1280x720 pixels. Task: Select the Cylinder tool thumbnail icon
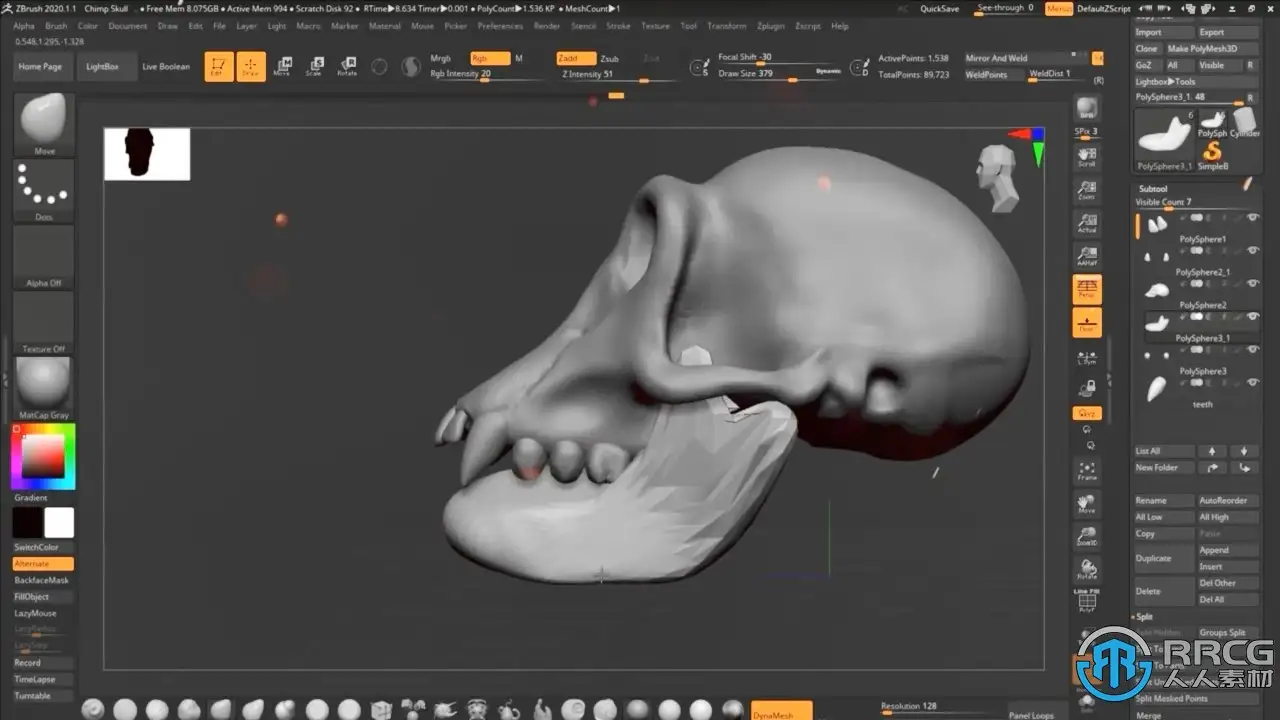tap(1244, 123)
